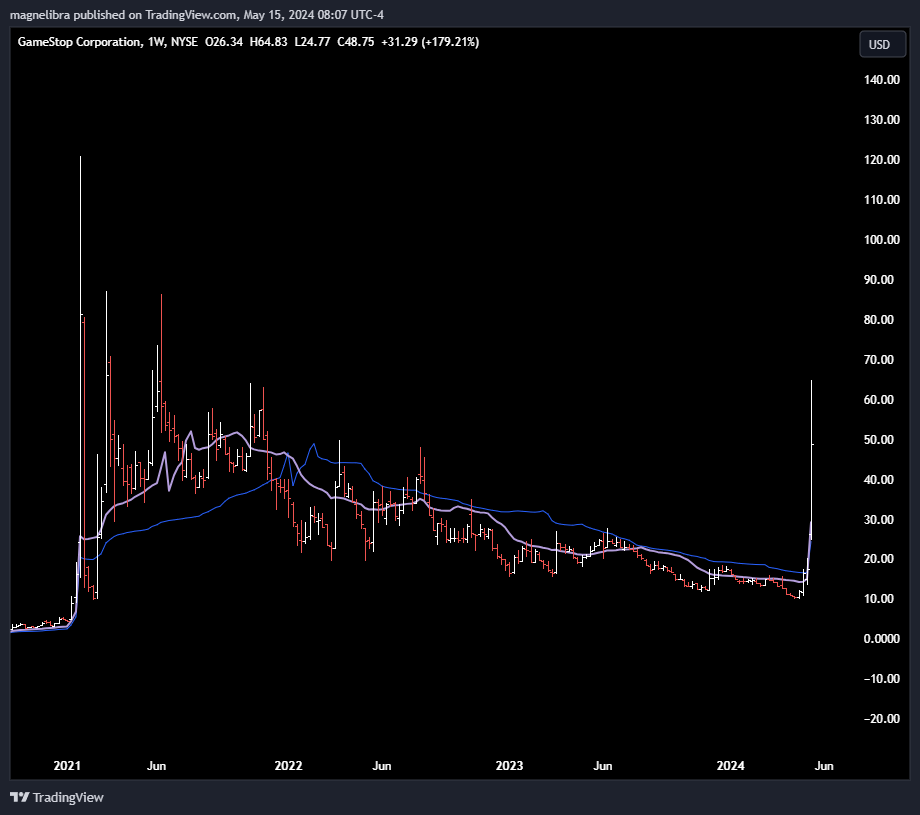Image resolution: width=920 pixels, height=815 pixels.
Task: Click the GameStop Corporation symbol title
Action: point(79,42)
